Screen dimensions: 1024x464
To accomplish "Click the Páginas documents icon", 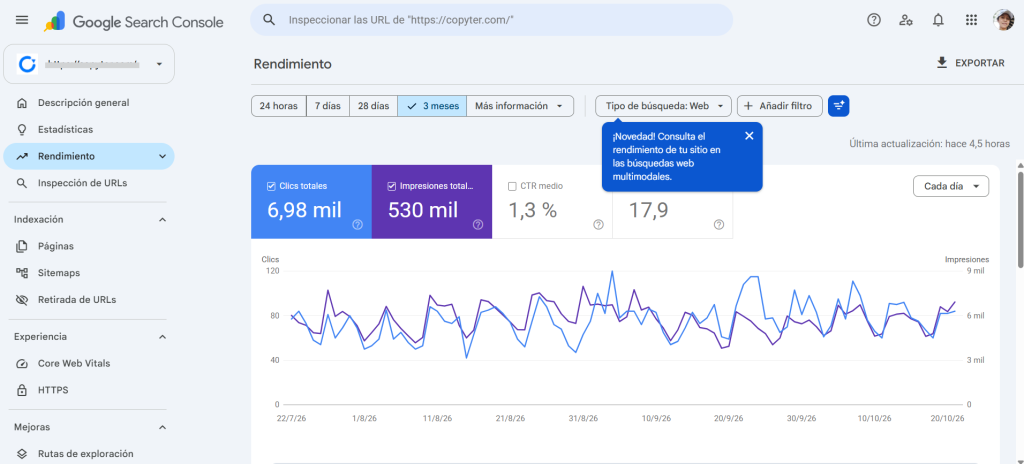I will click(22, 246).
